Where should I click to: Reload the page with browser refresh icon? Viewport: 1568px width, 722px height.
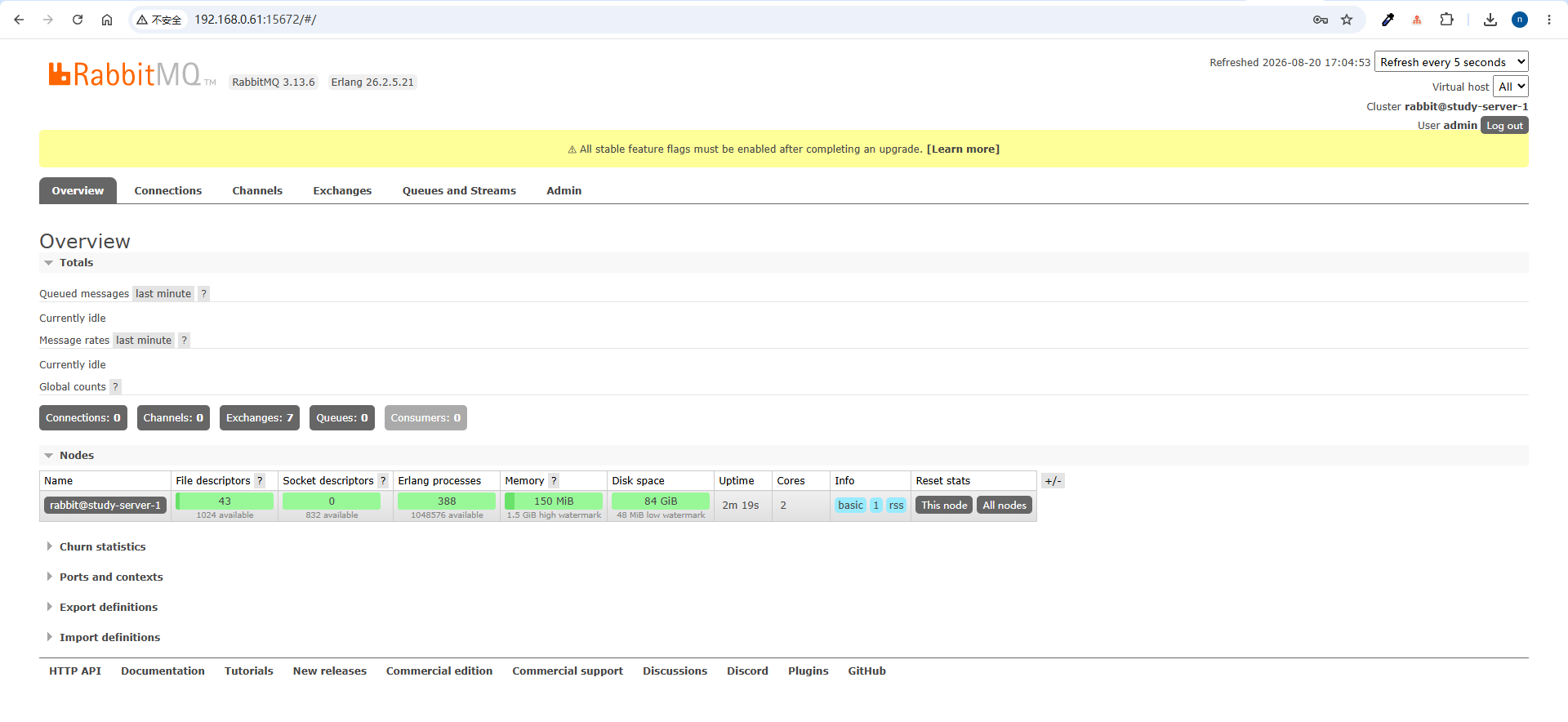pyautogui.click(x=78, y=20)
